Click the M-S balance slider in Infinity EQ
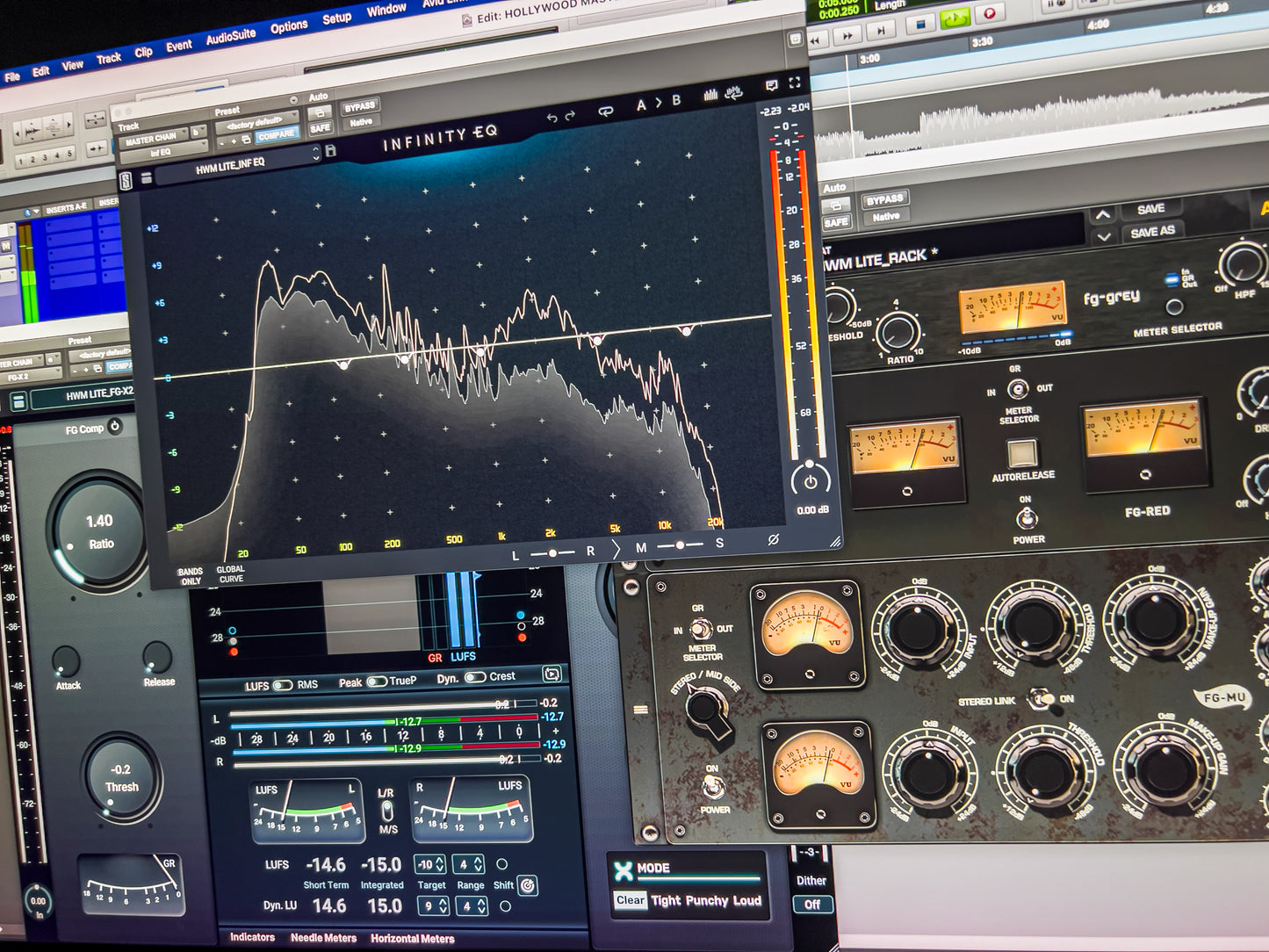 click(680, 545)
